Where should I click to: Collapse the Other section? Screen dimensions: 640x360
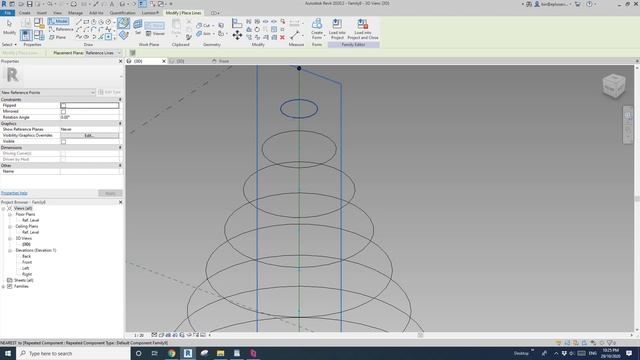[x=120, y=165]
